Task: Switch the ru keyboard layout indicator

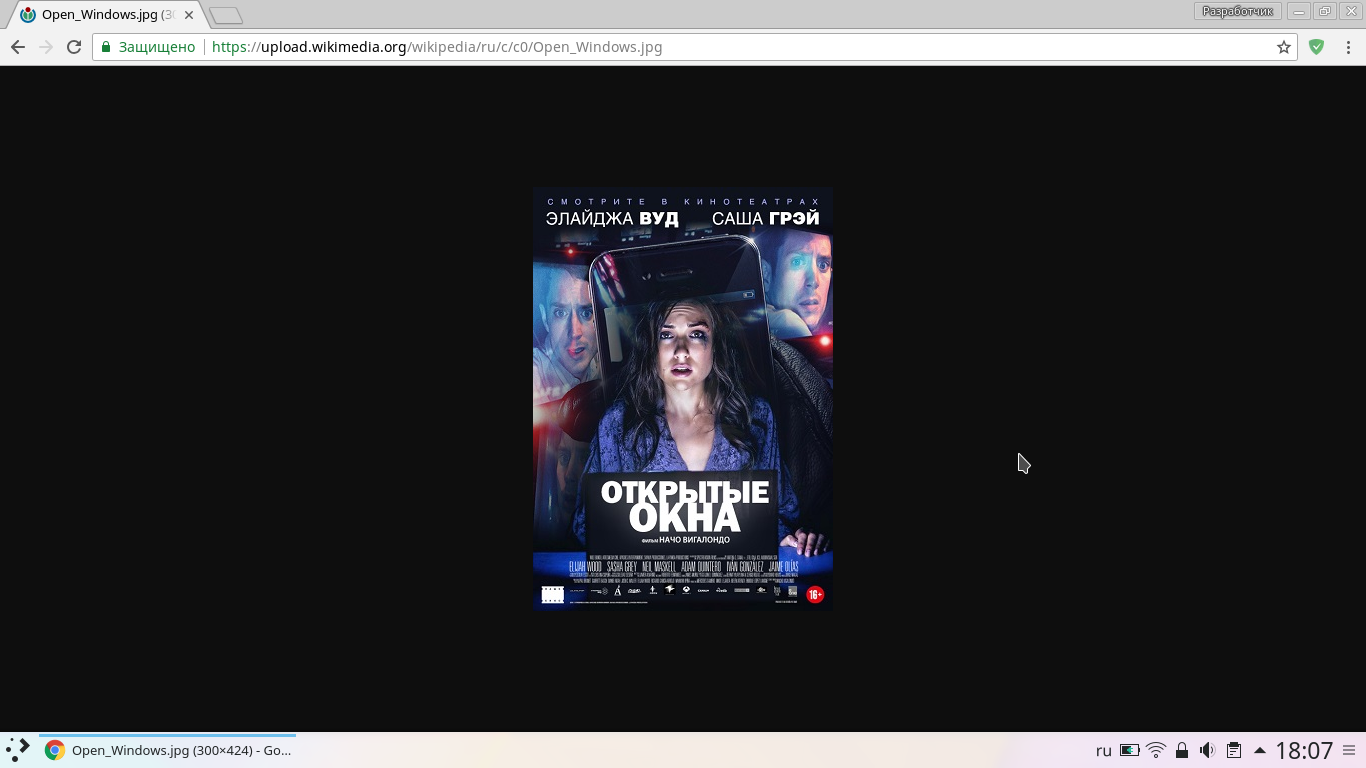Action: pyautogui.click(x=1103, y=750)
